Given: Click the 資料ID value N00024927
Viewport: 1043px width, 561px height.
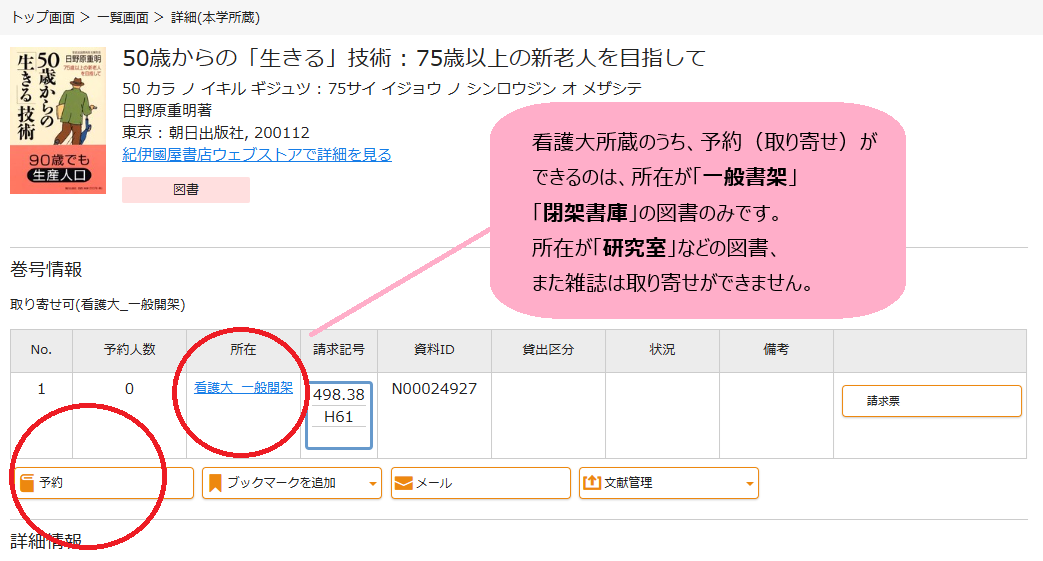Looking at the screenshot, I should [x=434, y=389].
